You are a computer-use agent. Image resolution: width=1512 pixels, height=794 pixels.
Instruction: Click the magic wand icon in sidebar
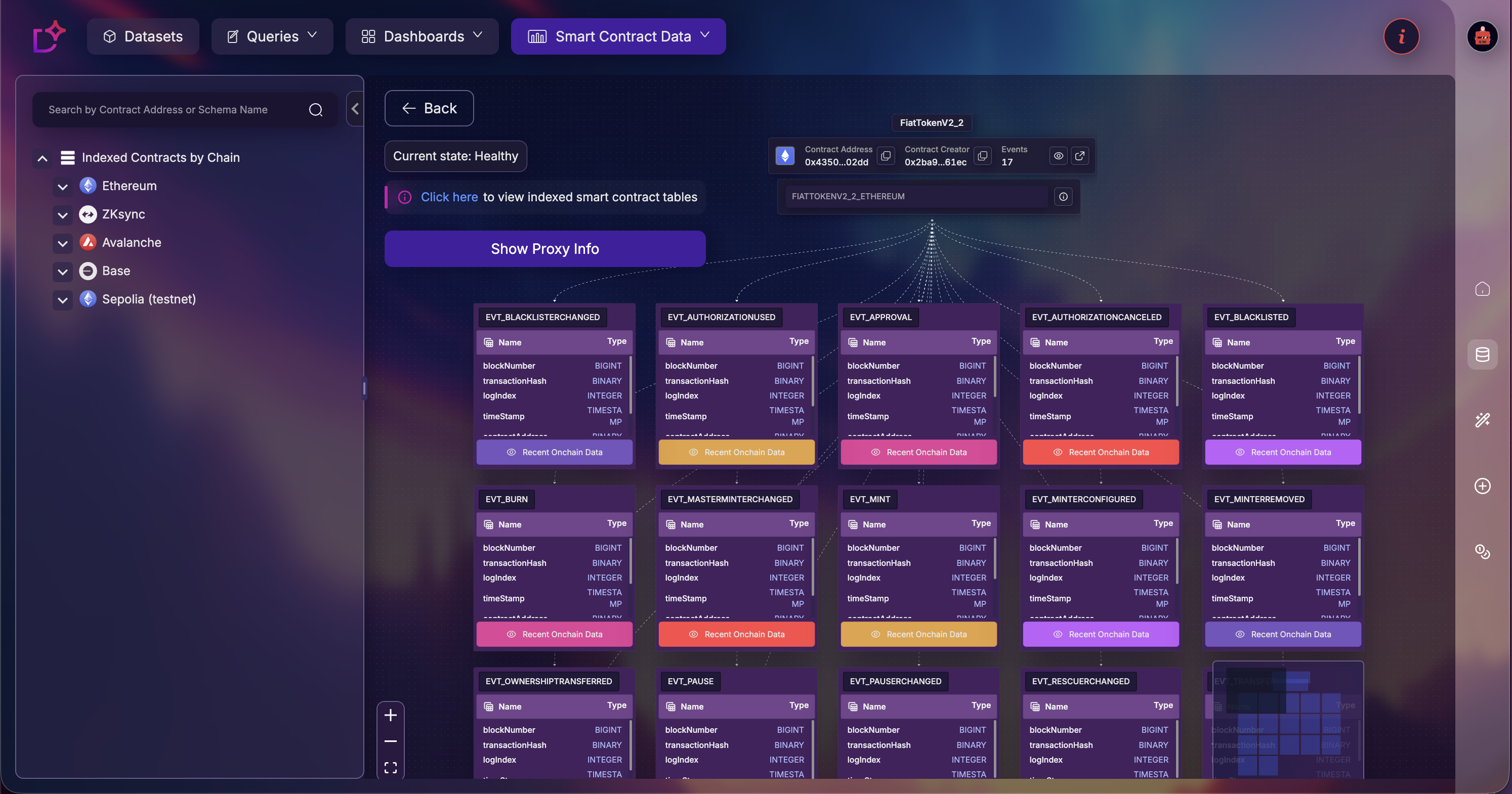tap(1482, 420)
